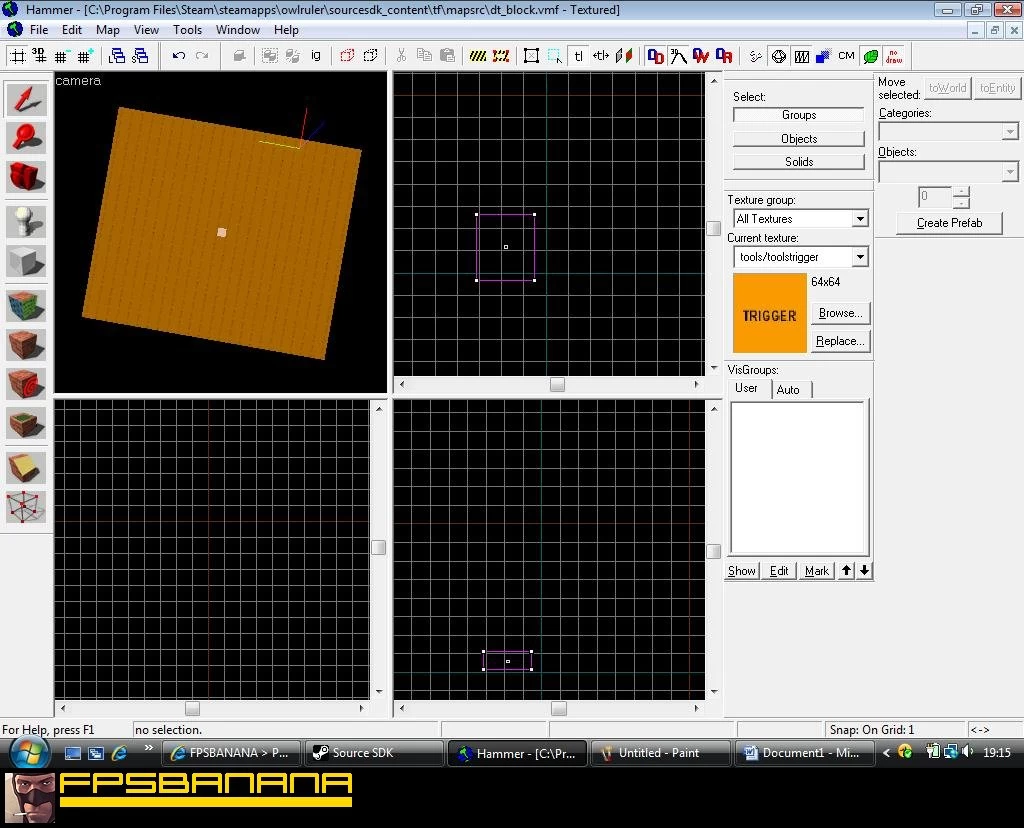Click the Create Prefab button
The height and width of the screenshot is (828, 1024).
pos(949,223)
